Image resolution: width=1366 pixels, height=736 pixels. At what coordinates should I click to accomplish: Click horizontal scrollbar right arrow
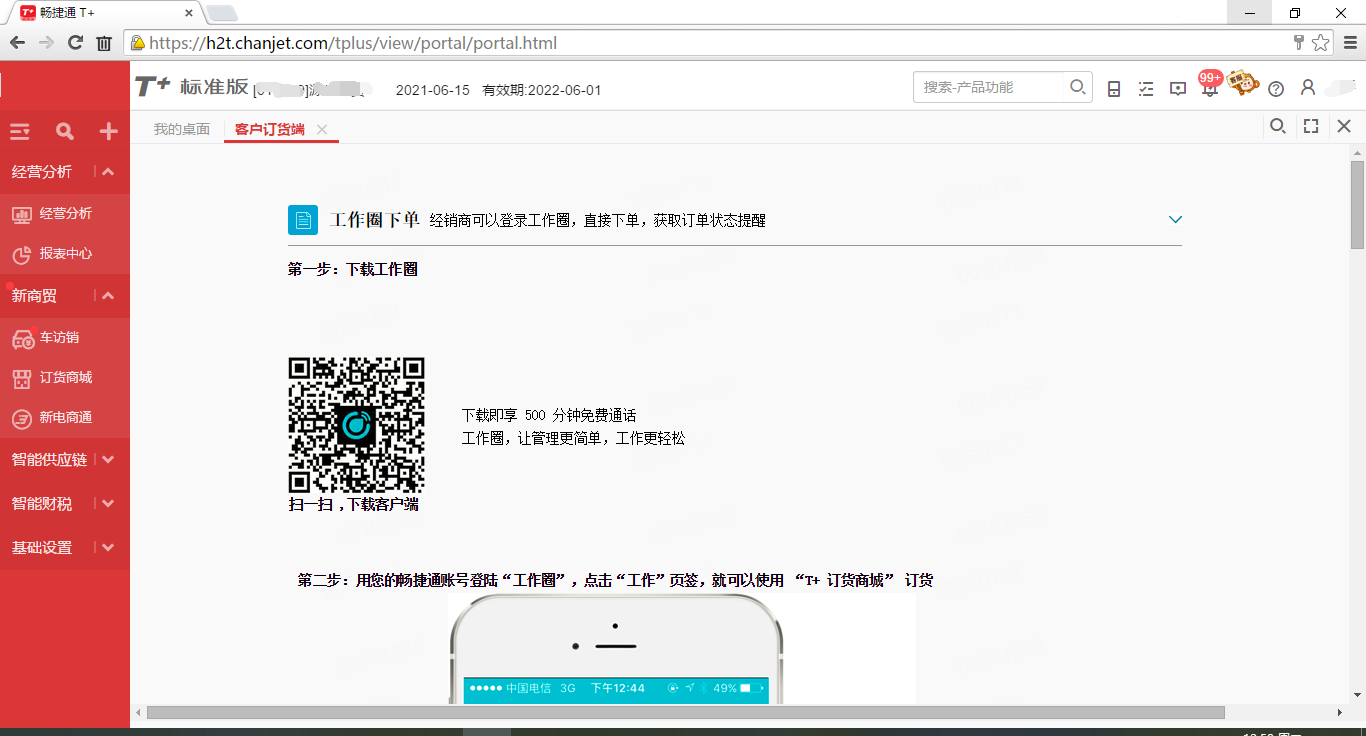[x=1340, y=713]
